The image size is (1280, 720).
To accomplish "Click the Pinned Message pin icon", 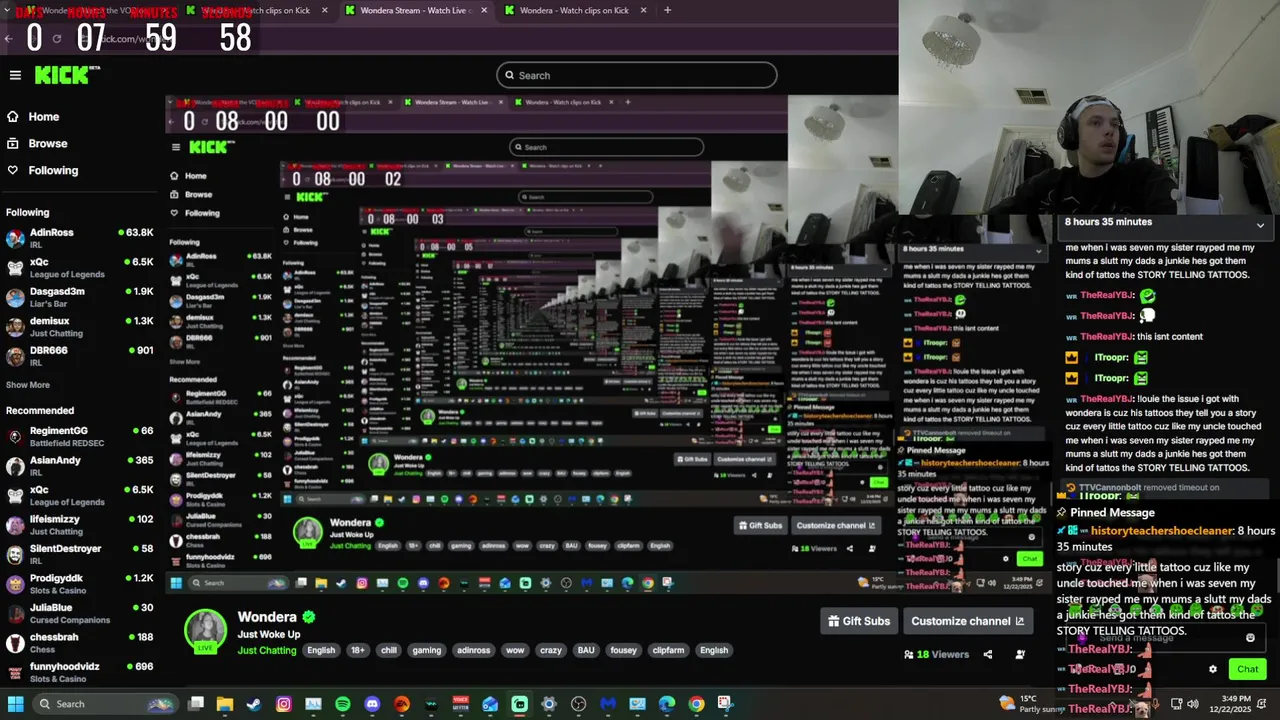I will (x=1062, y=513).
